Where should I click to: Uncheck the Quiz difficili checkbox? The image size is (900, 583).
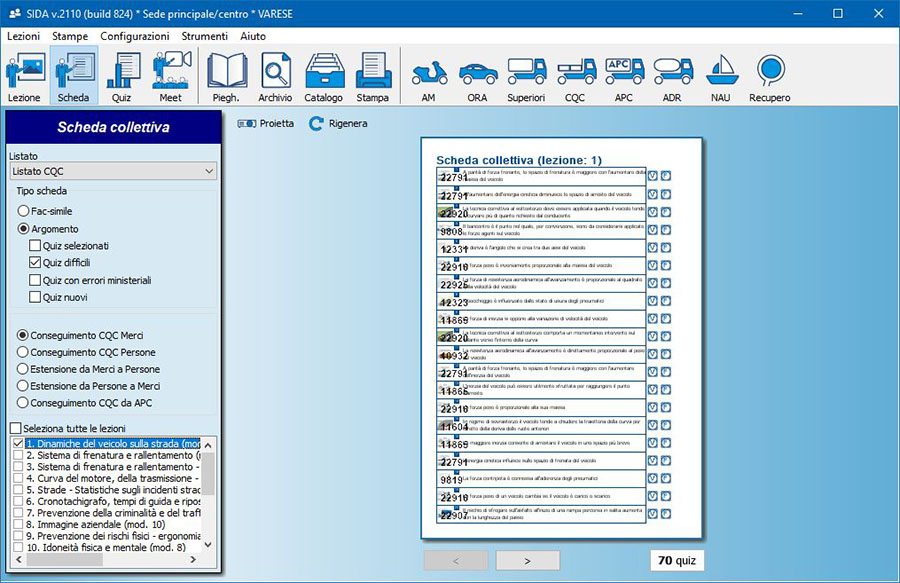36,262
